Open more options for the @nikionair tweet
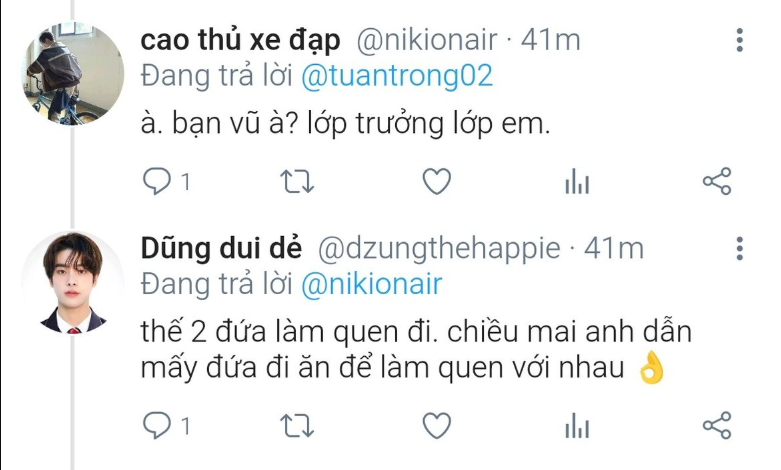The width and height of the screenshot is (781, 470). click(x=740, y=40)
